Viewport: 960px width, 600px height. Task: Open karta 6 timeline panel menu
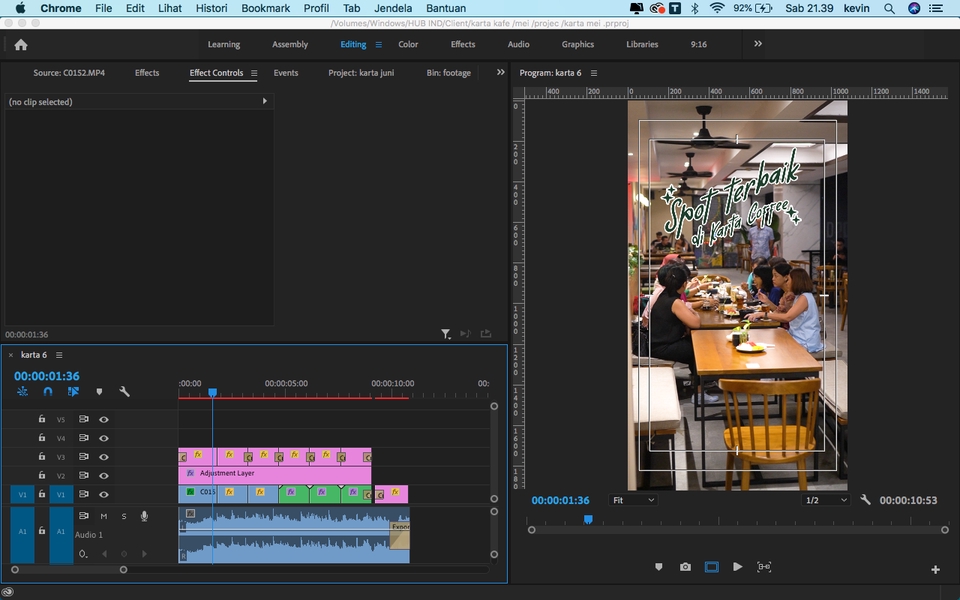click(x=59, y=355)
